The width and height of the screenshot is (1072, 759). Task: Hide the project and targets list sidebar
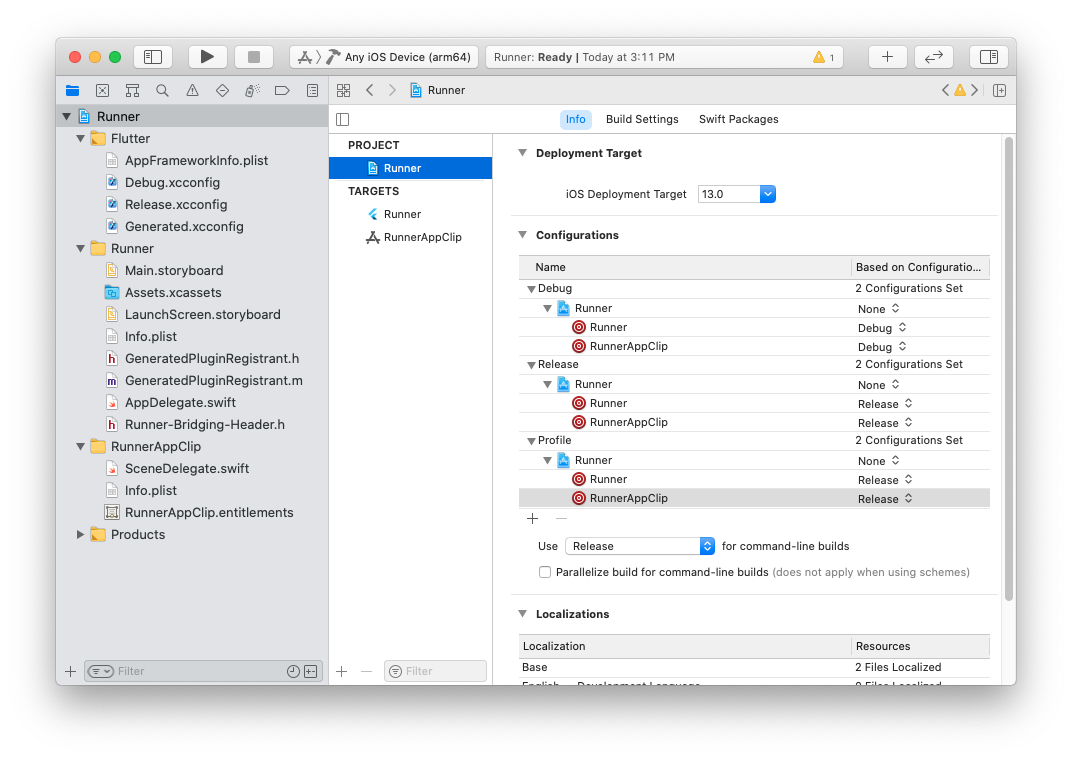point(343,119)
